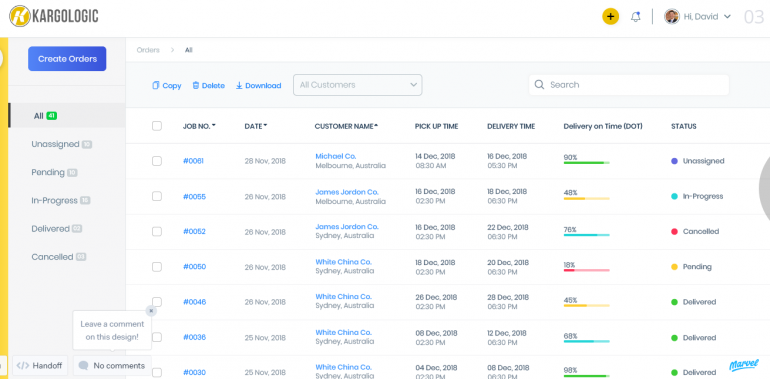770x379 pixels.
Task: Open the notifications bell
Action: 635,17
